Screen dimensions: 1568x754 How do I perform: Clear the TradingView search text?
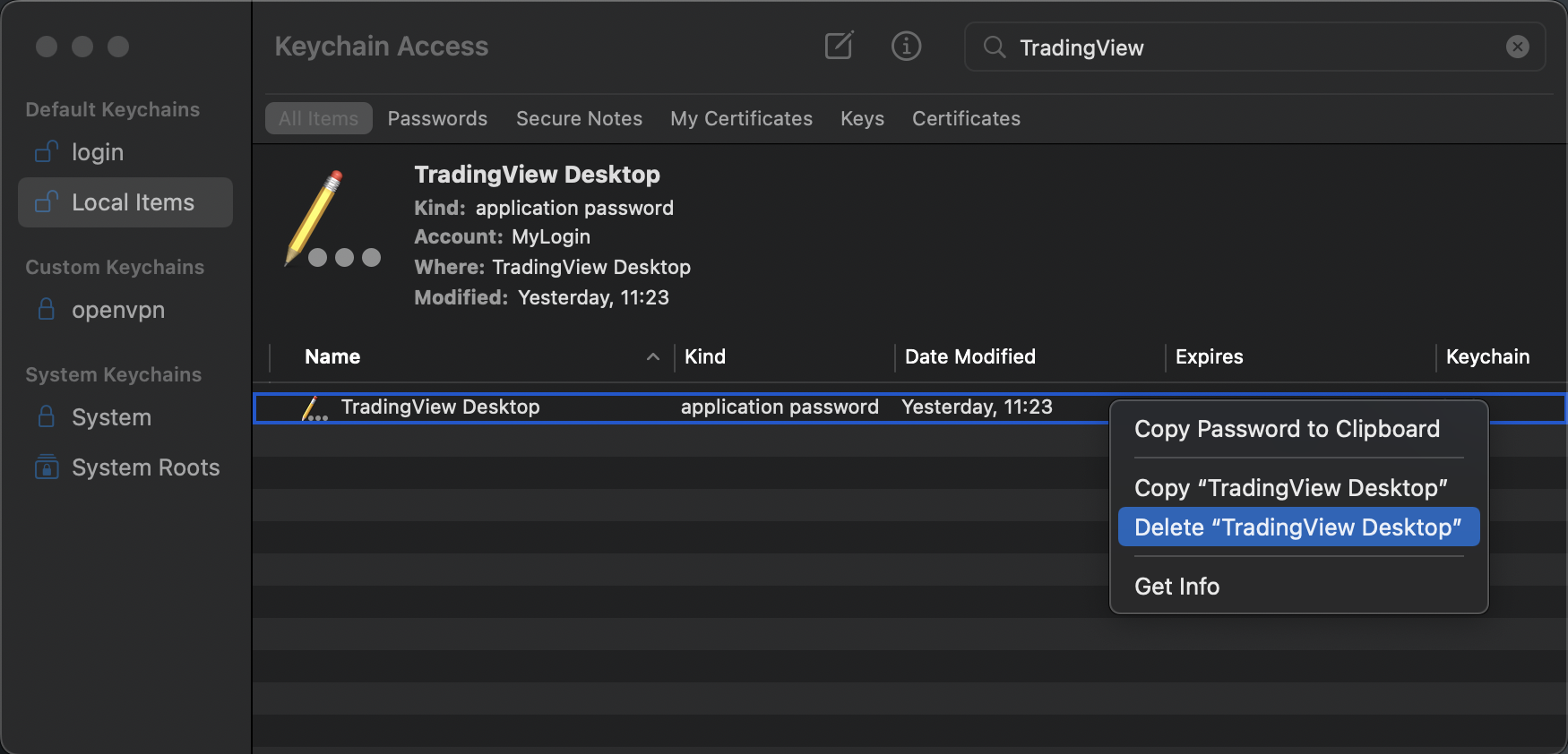click(x=1517, y=47)
